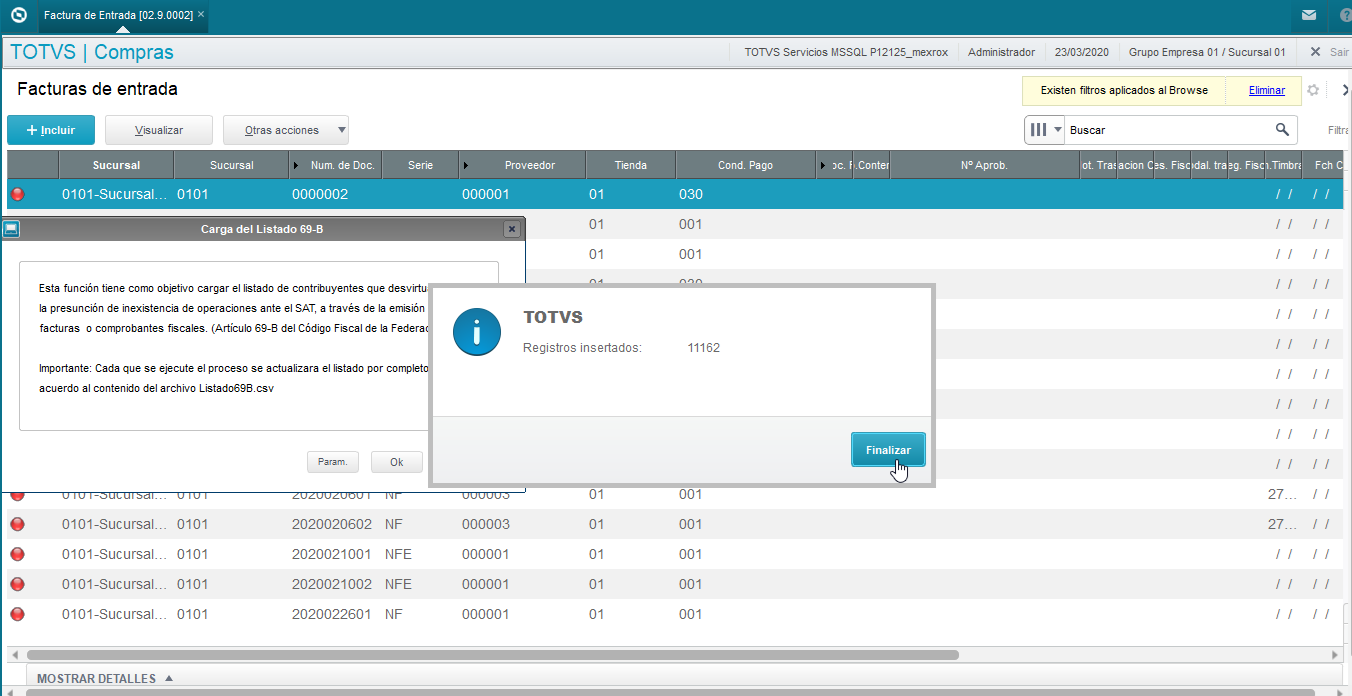This screenshot has width=1352, height=696.
Task: Click the Serie column header
Action: (x=420, y=165)
